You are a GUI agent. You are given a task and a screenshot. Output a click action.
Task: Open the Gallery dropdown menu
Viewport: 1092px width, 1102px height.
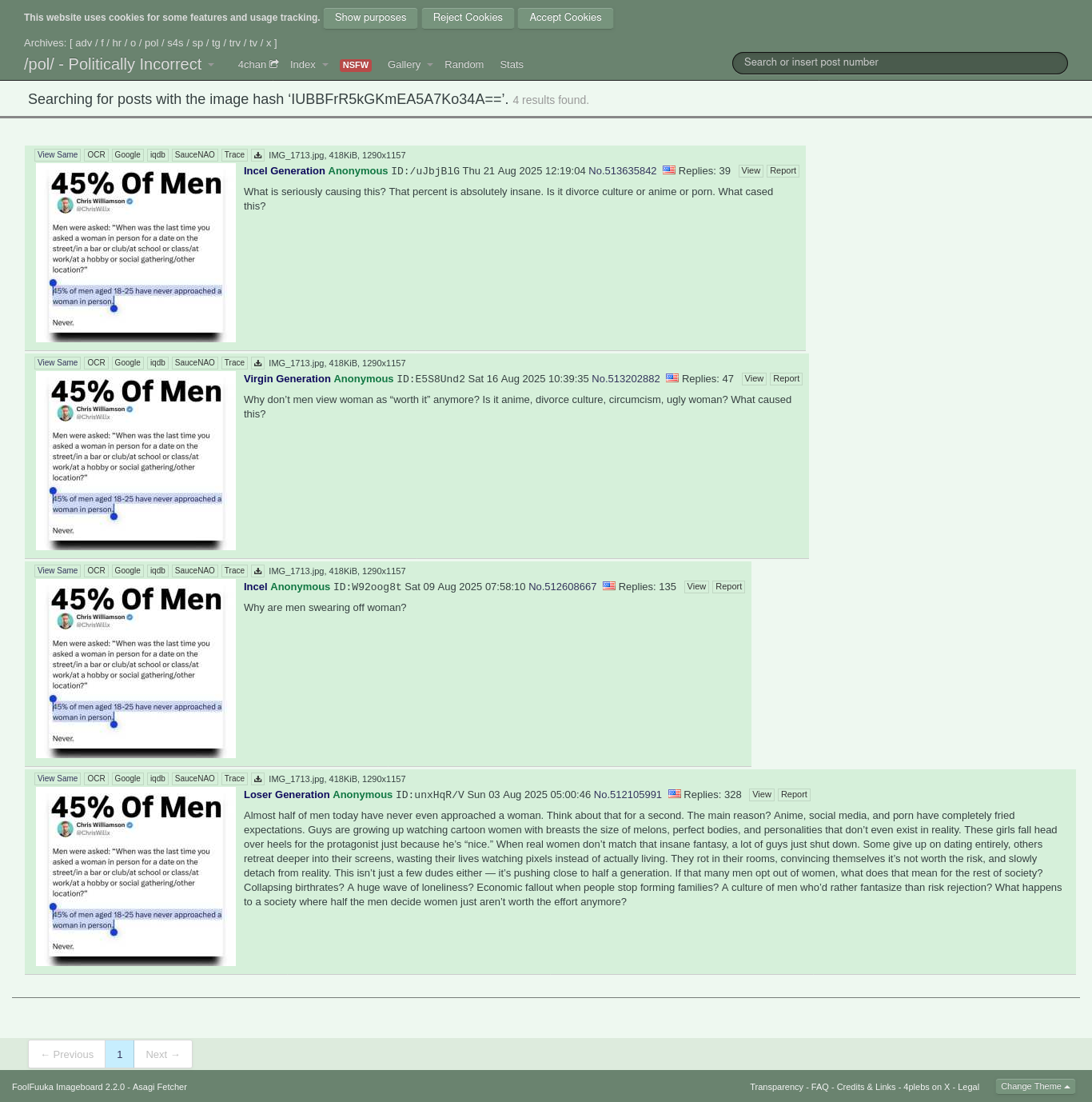click(x=409, y=65)
